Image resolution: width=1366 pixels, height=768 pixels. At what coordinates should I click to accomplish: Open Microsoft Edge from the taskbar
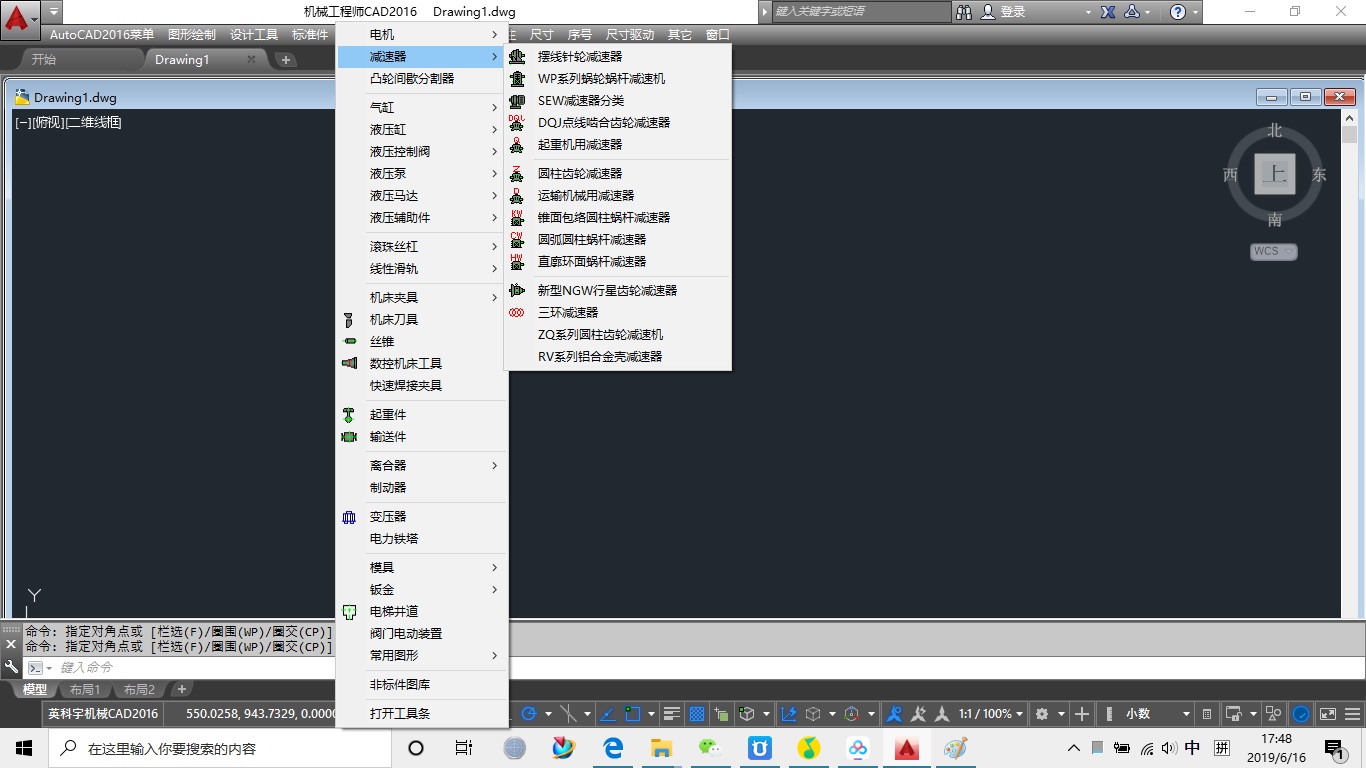(612, 748)
